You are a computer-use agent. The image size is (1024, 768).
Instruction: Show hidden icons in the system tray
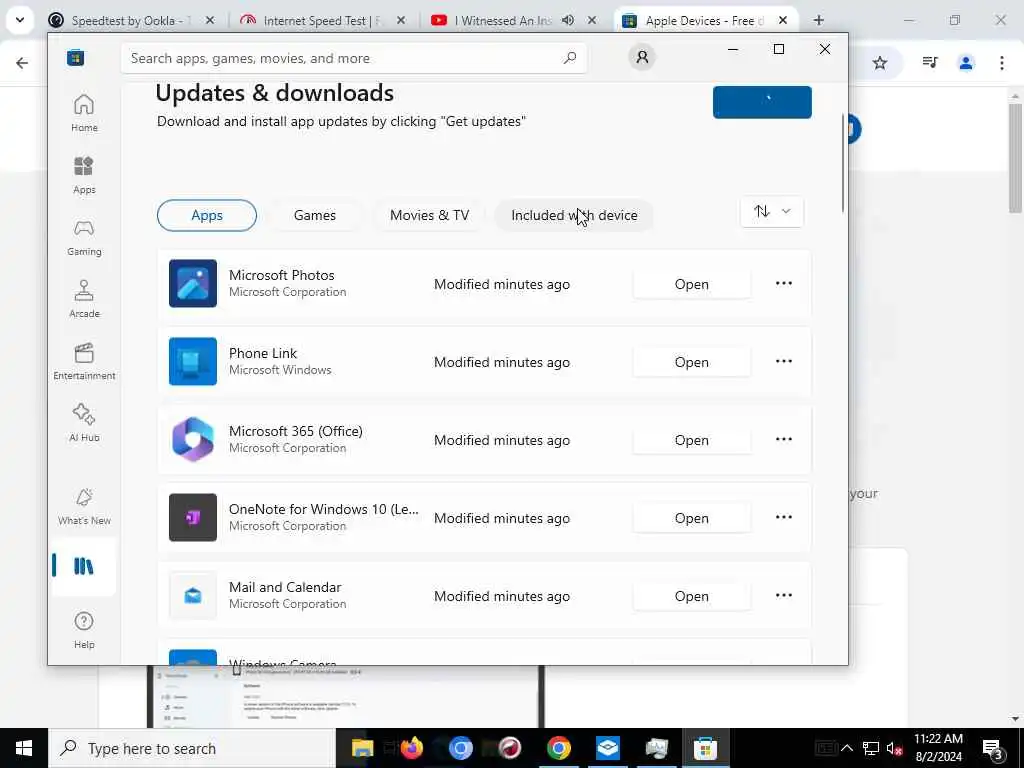[847, 748]
